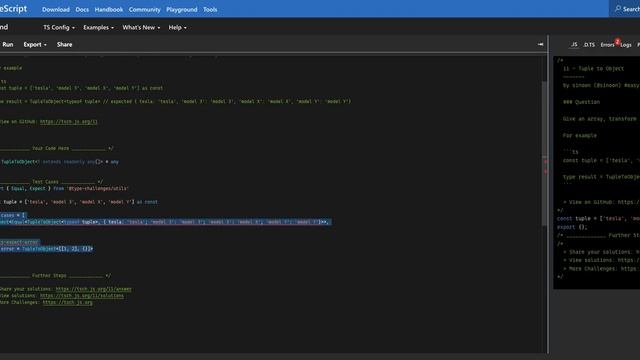Open the TS Config dropdown
Screen dimensions: 640x360
59,27
